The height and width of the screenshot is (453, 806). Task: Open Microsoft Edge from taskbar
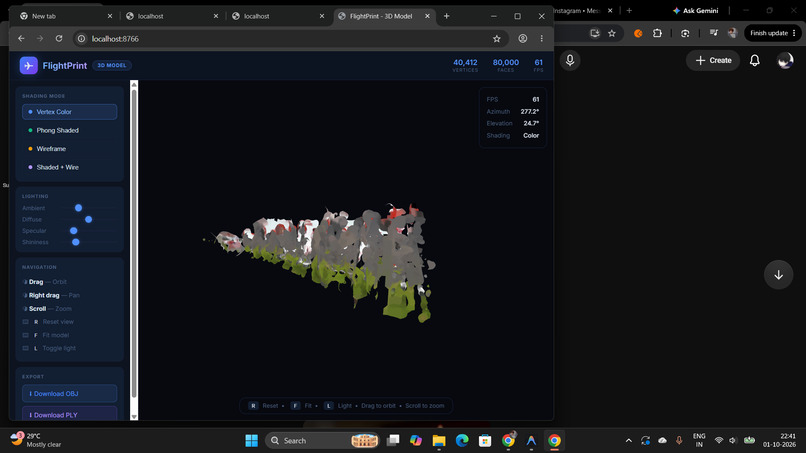tap(462, 441)
